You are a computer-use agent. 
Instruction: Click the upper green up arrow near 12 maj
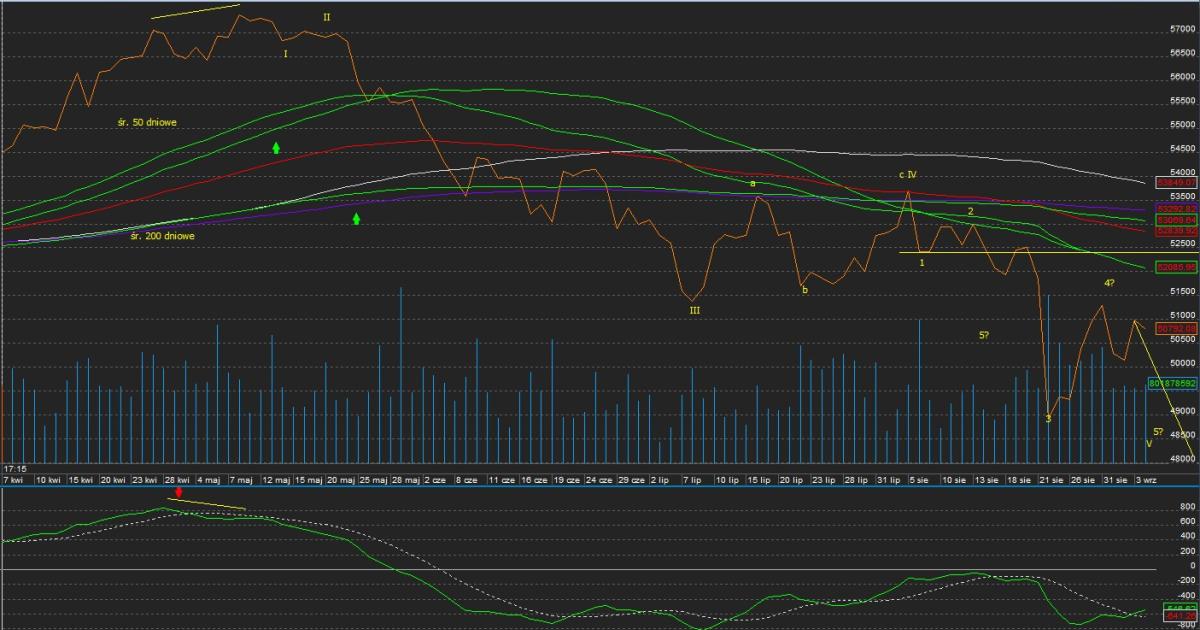(276, 147)
